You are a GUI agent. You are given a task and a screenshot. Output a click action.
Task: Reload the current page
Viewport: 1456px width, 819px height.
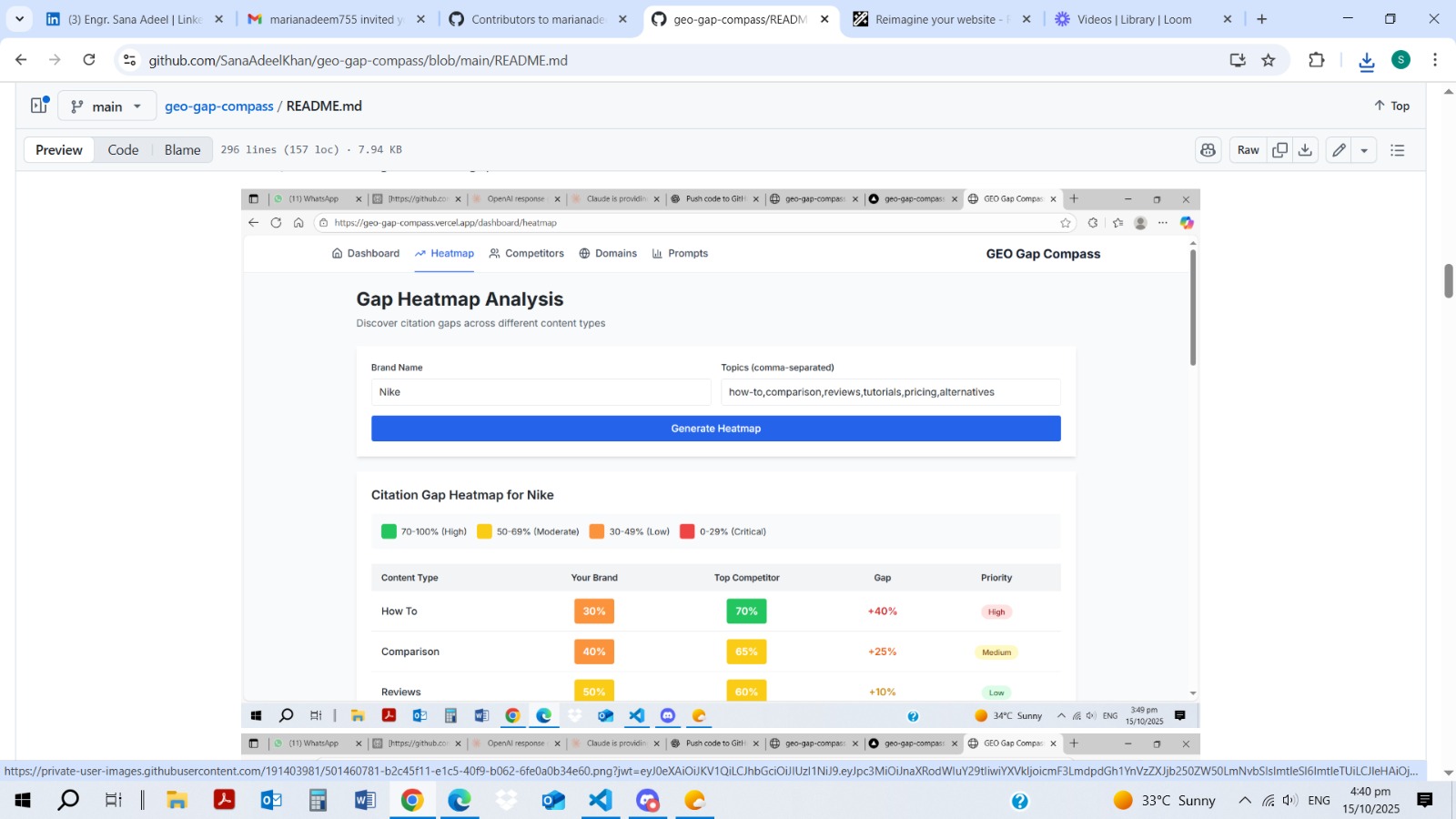[x=89, y=60]
